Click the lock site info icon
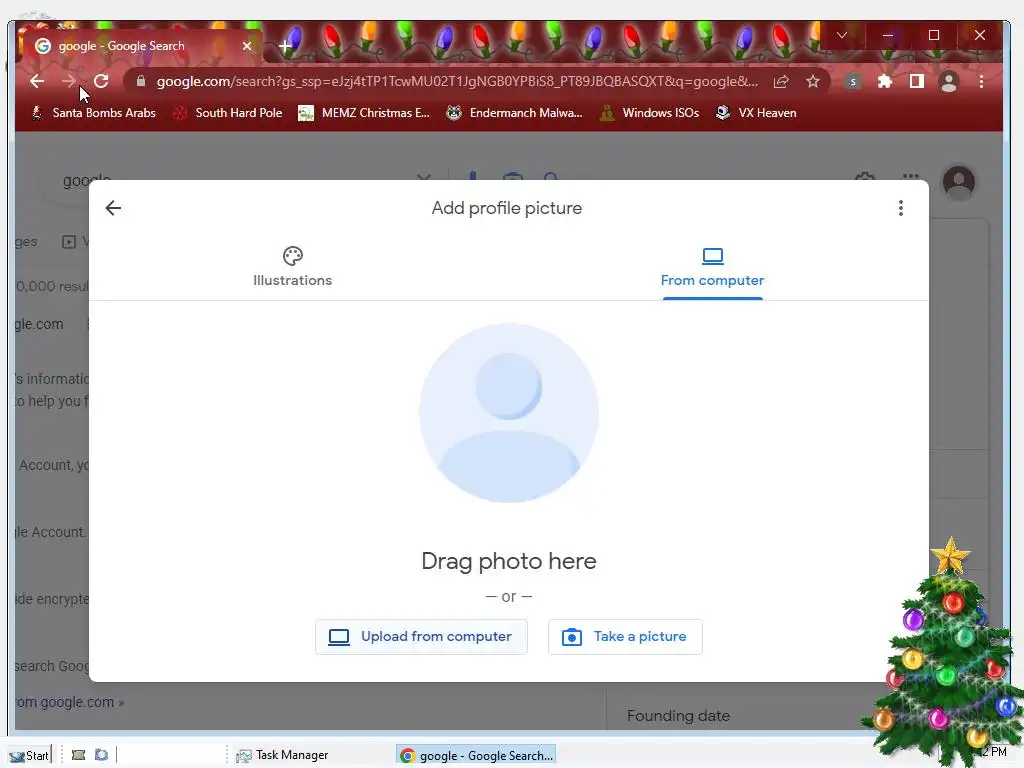The width and height of the screenshot is (1024, 768). [x=140, y=81]
